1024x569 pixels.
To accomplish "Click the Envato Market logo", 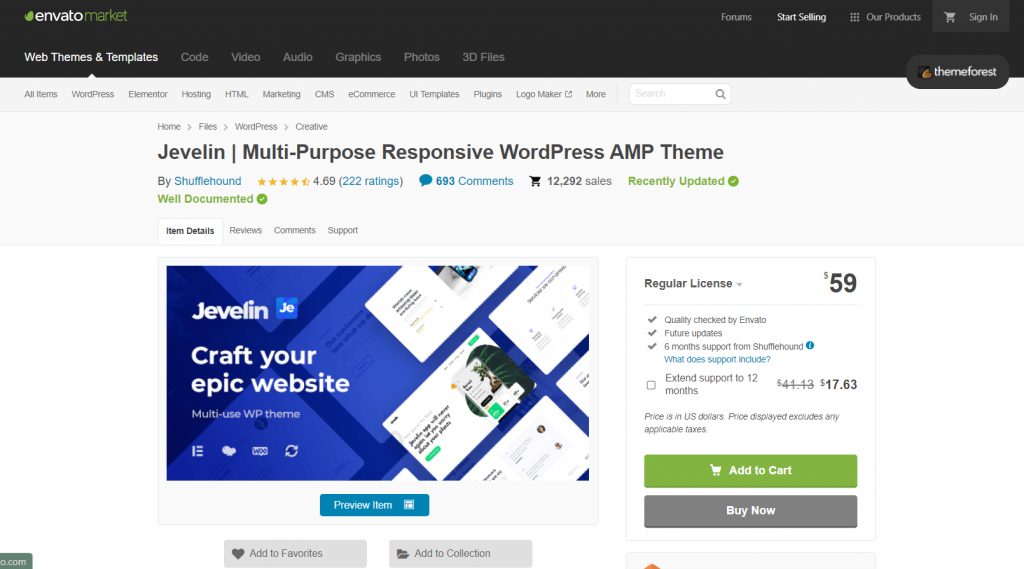I will click(76, 16).
